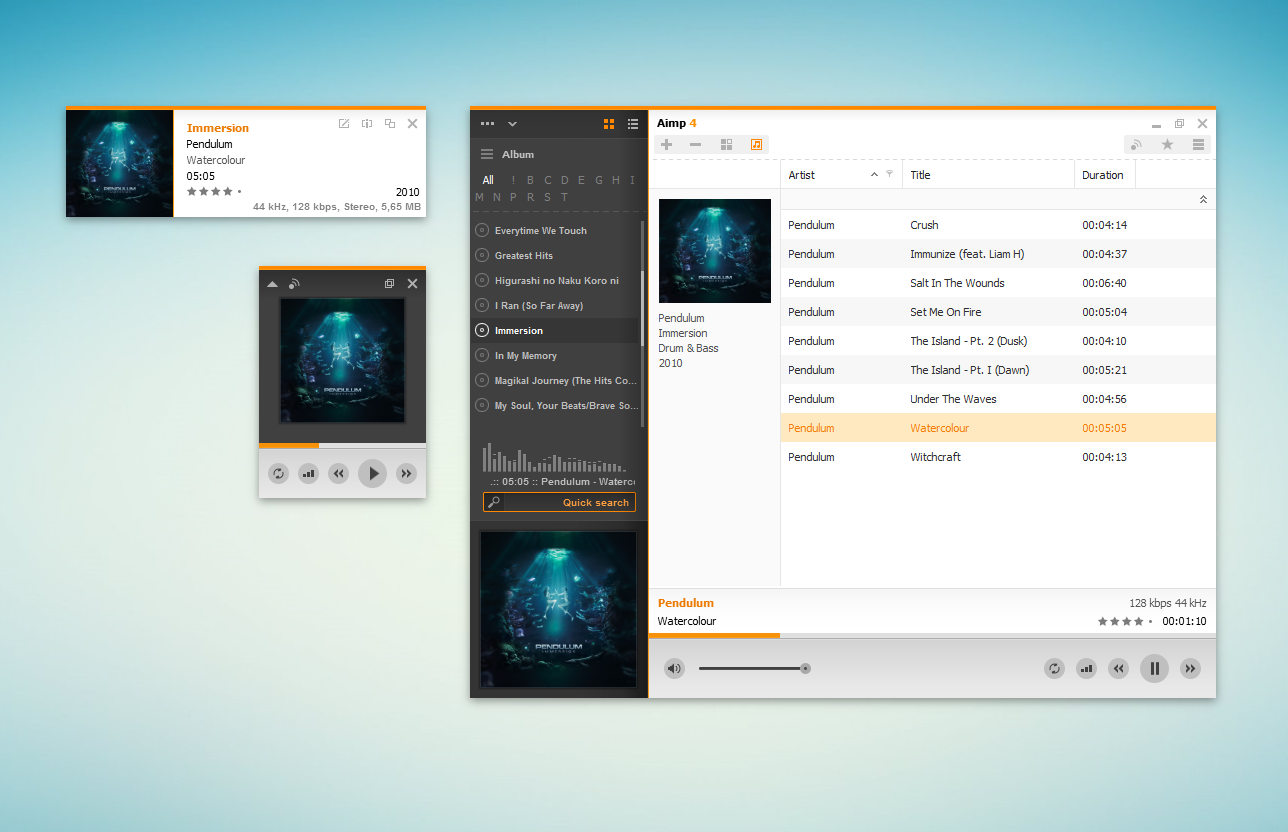Click the main player volume slider
This screenshot has width=1288, height=832.
tap(754, 668)
